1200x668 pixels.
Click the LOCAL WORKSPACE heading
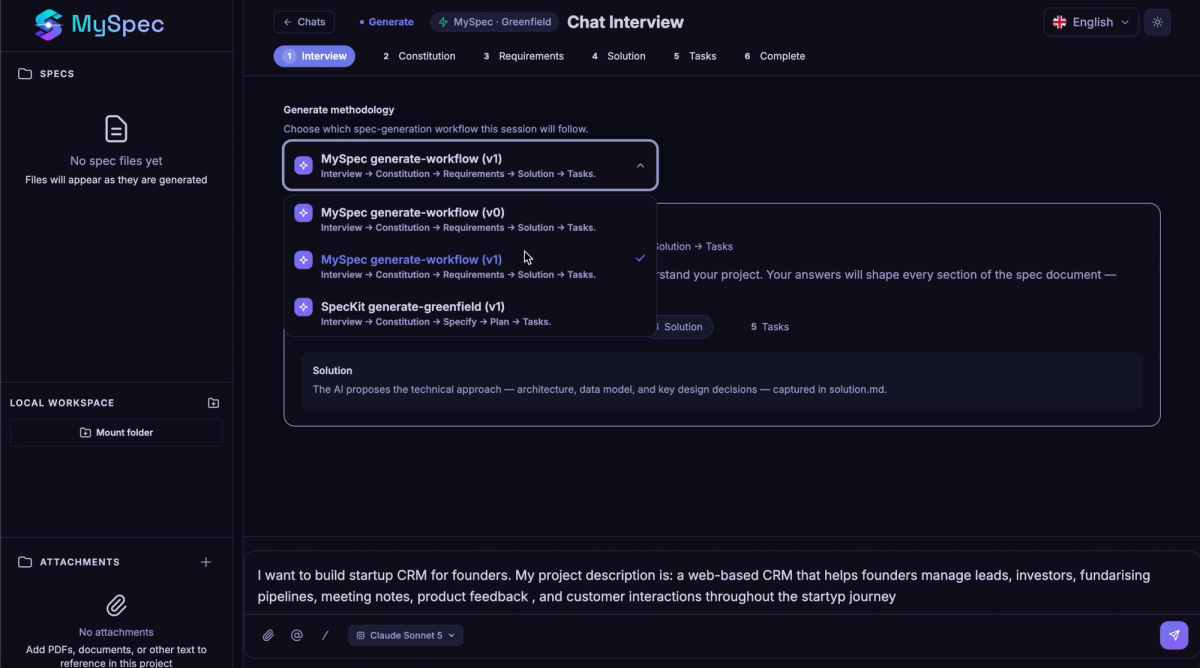coord(62,403)
